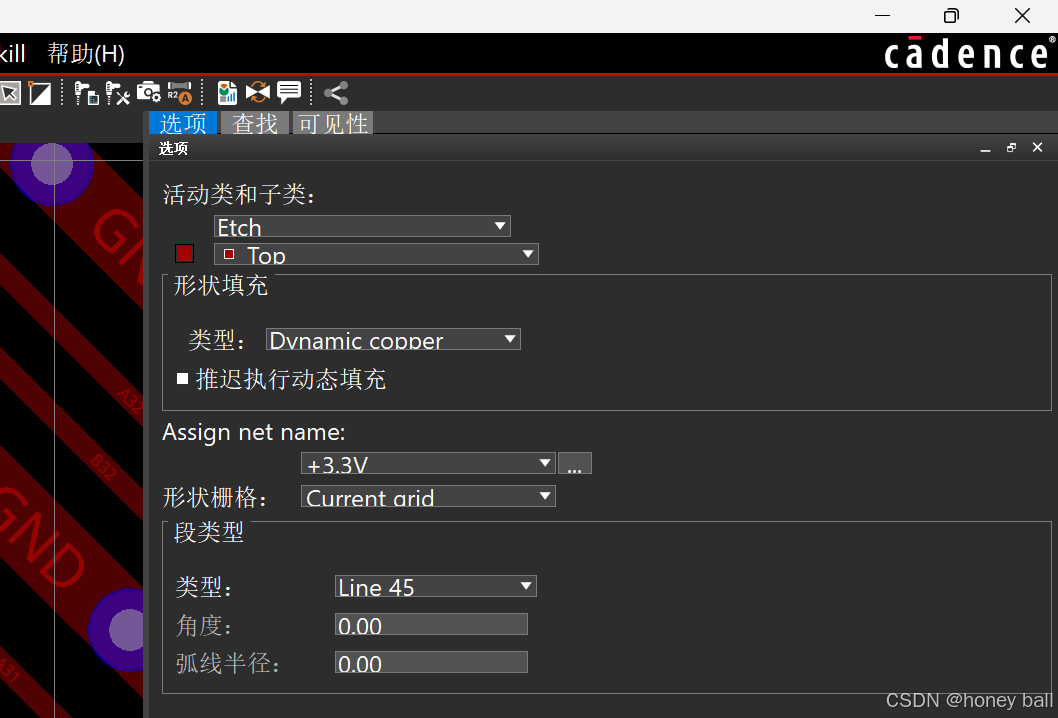
Task: Switch to the 选项 tab
Action: [183, 123]
